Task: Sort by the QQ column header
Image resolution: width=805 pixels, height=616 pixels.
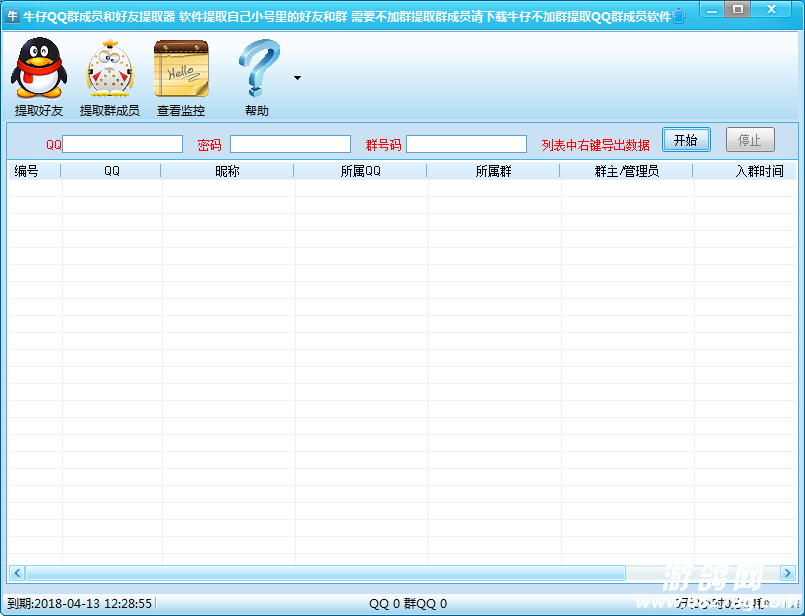Action: point(111,171)
